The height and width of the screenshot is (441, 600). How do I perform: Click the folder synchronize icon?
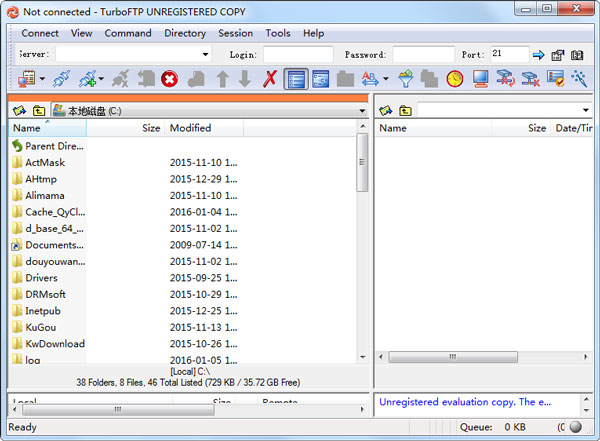coord(505,79)
